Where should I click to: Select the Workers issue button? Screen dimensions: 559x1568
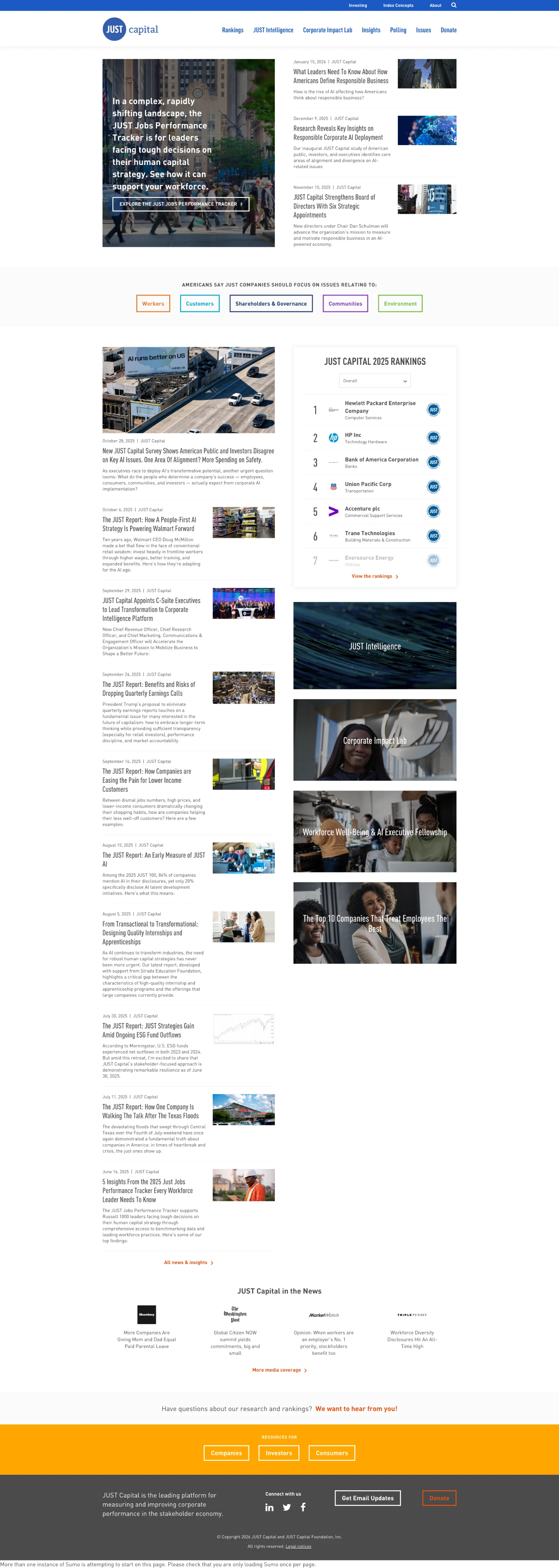[x=153, y=303]
